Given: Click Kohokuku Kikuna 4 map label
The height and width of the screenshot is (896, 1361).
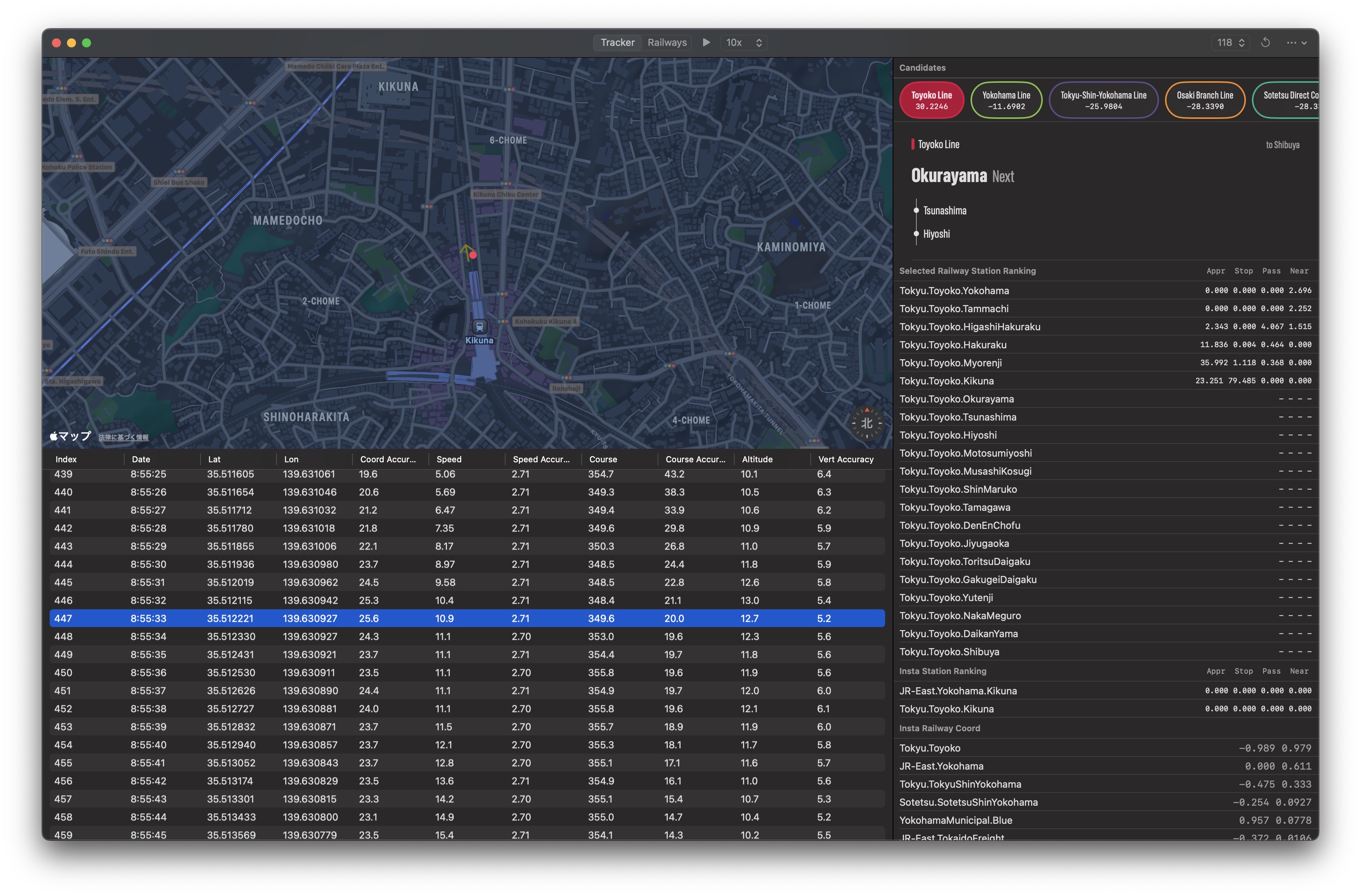Looking at the screenshot, I should click(545, 321).
